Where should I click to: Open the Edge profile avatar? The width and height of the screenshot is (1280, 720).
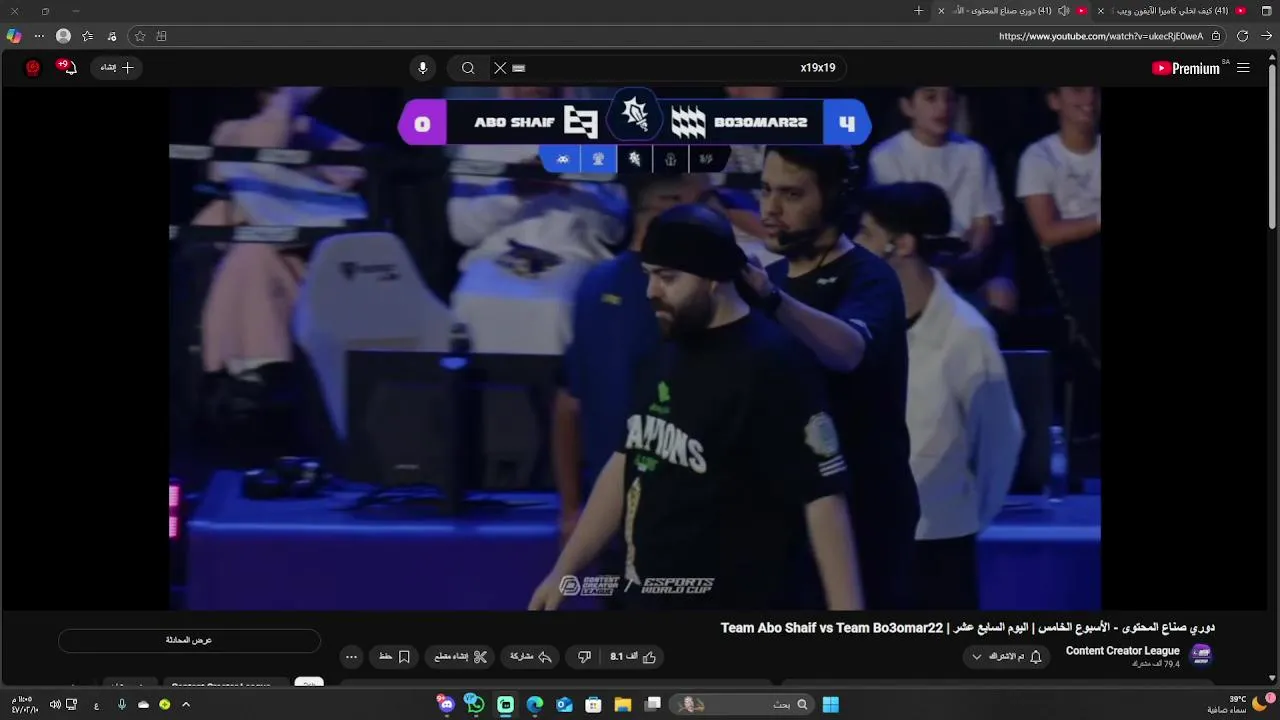click(63, 36)
